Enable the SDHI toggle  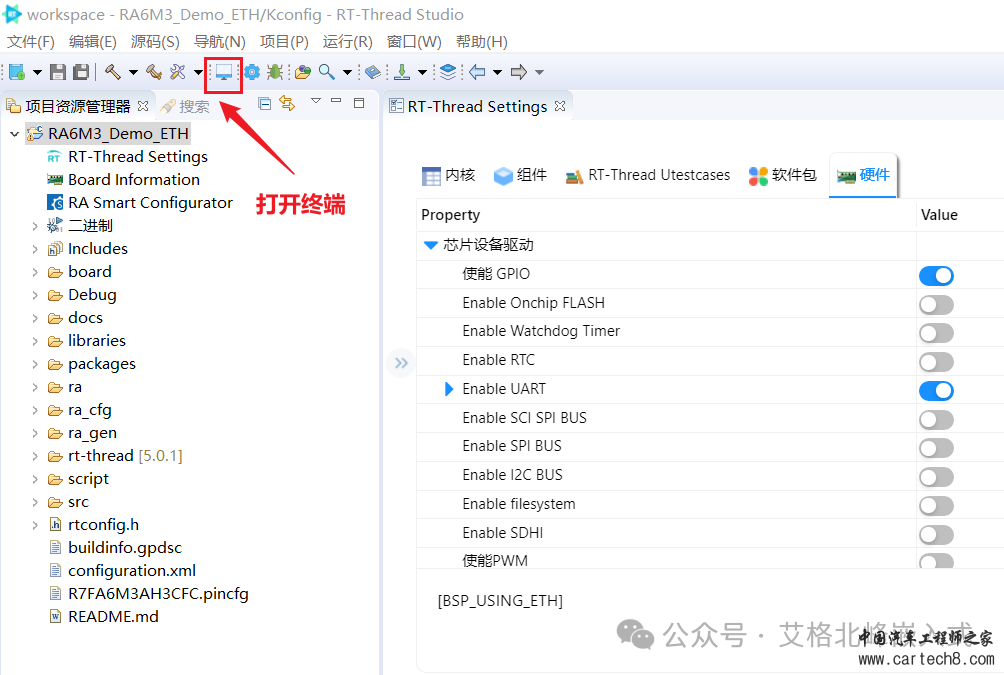point(936,535)
